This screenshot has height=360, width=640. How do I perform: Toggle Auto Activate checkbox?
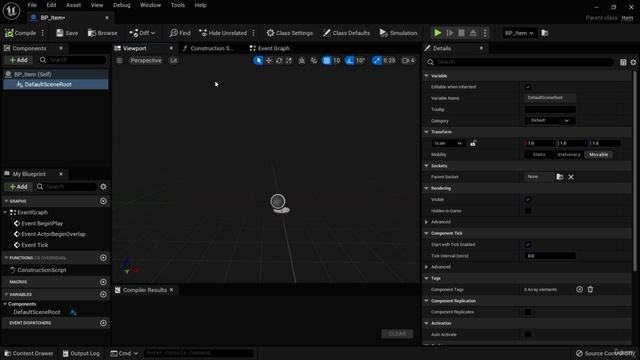click(x=528, y=334)
